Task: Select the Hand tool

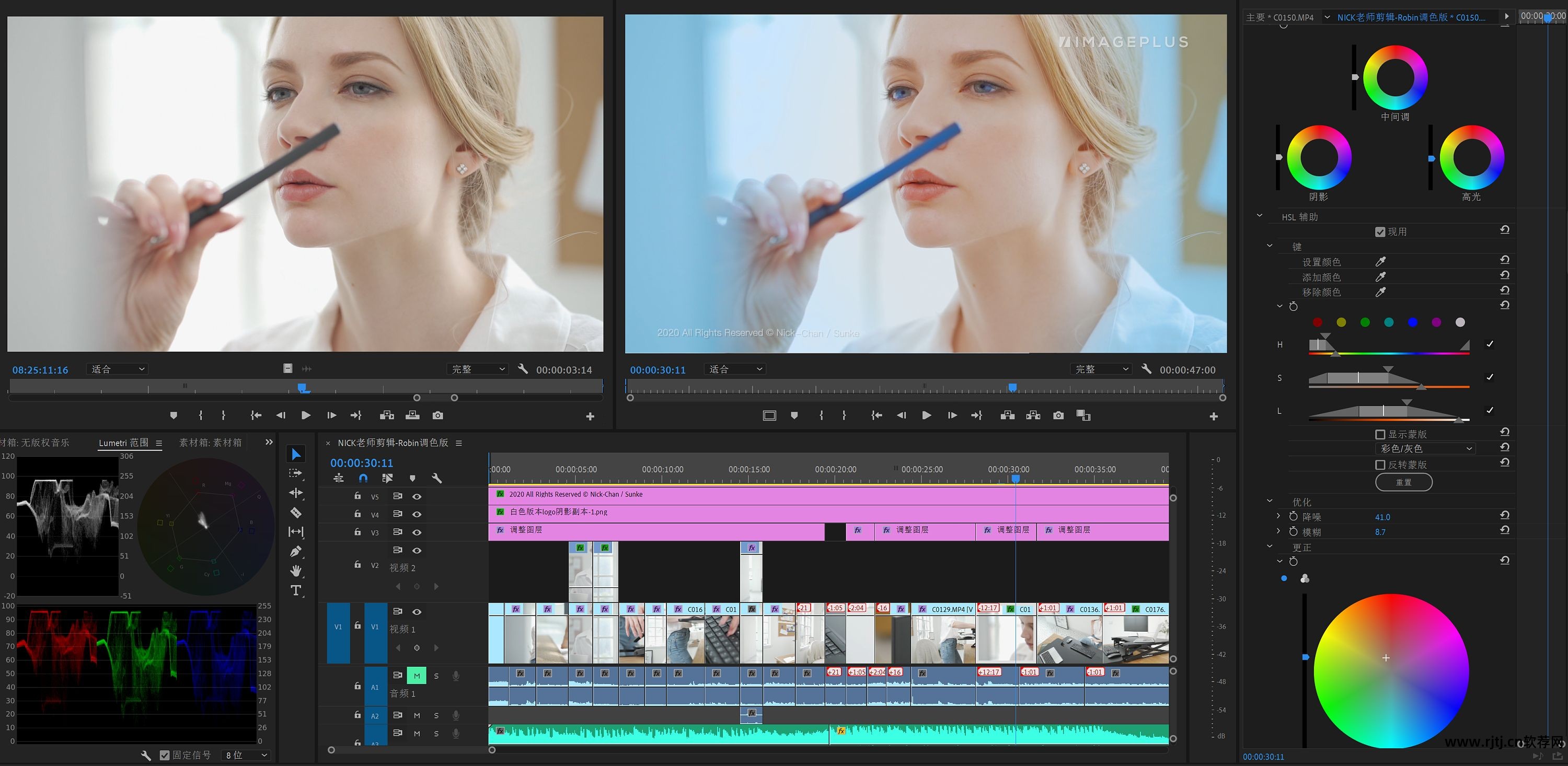Action: point(296,571)
